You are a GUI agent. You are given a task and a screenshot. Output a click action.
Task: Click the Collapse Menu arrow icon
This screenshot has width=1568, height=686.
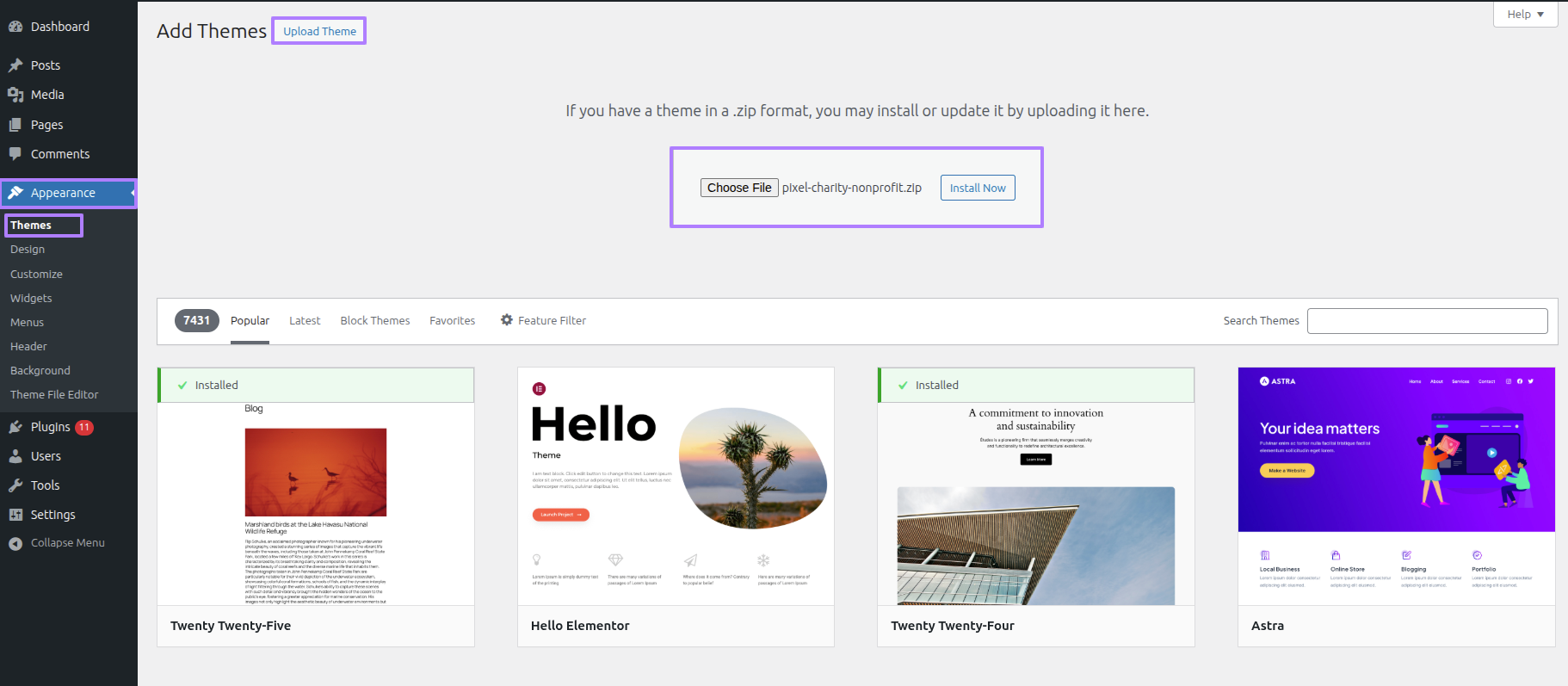[x=15, y=543]
